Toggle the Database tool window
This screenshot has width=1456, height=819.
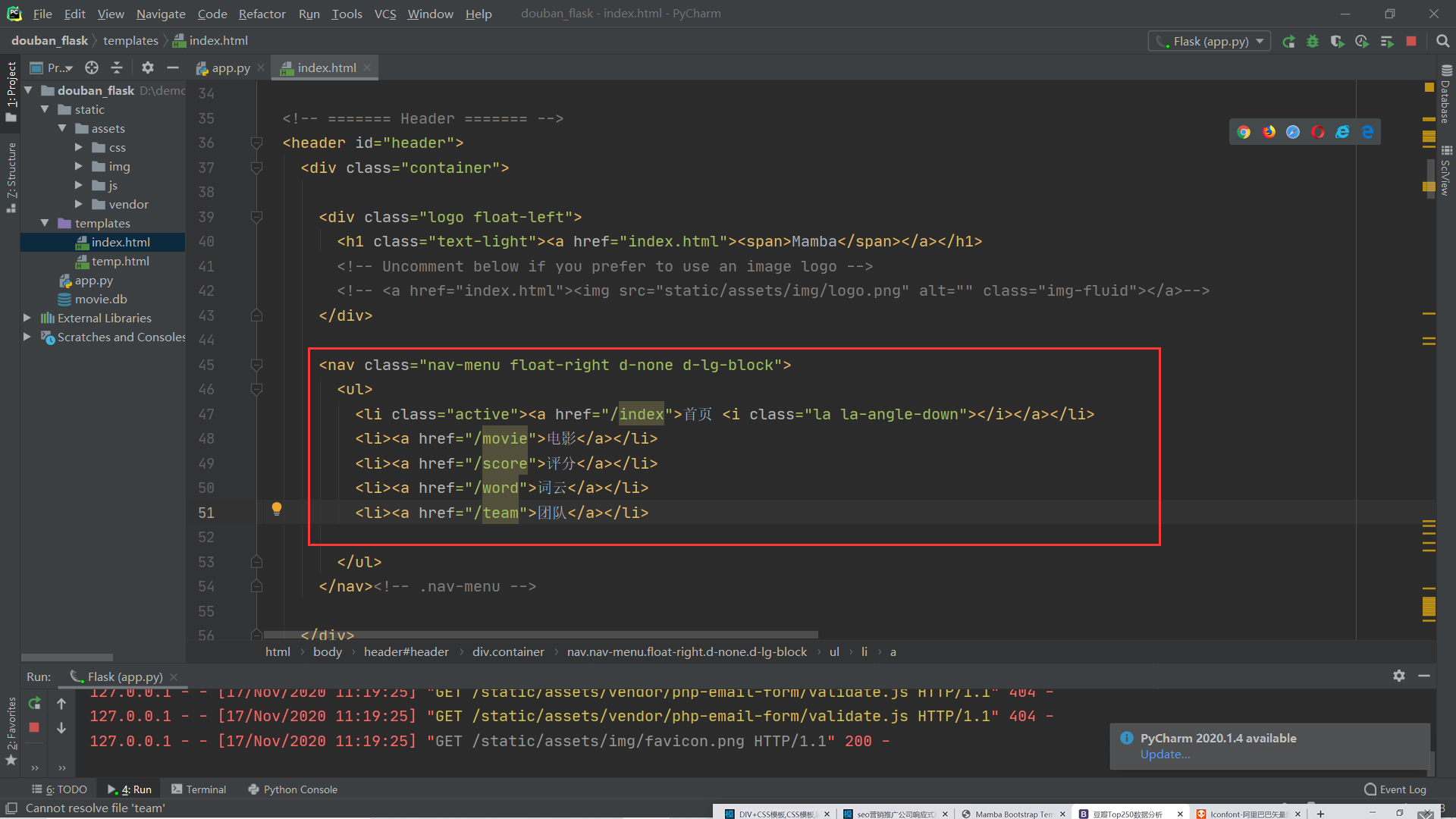pos(1446,96)
